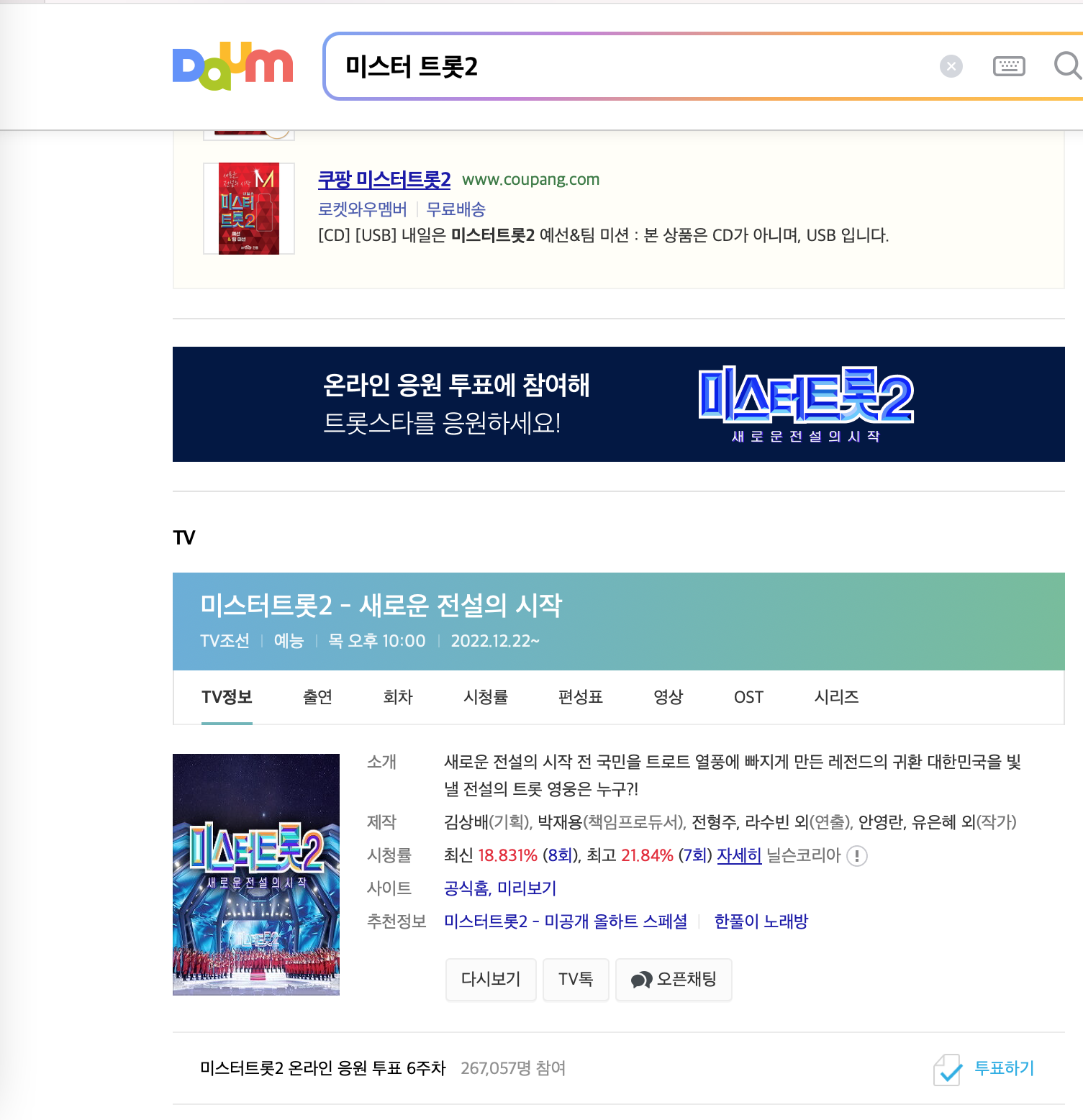This screenshot has height=1120, width=1083.
Task: Click the 오픈채팅 button
Action: click(674, 979)
